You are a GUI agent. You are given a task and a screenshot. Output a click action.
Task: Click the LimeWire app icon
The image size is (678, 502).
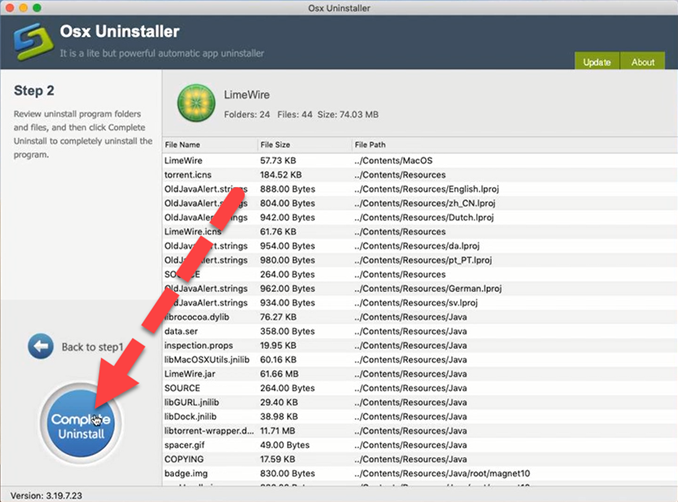[196, 103]
